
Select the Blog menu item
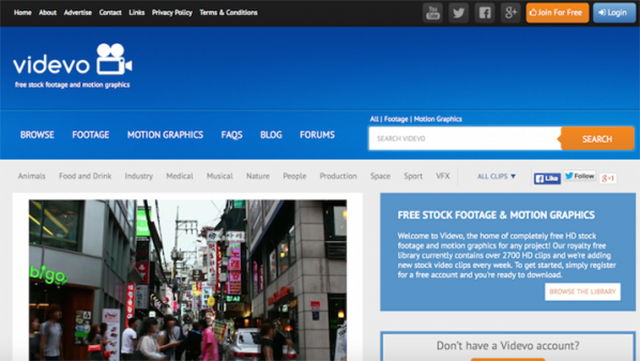[271, 135]
